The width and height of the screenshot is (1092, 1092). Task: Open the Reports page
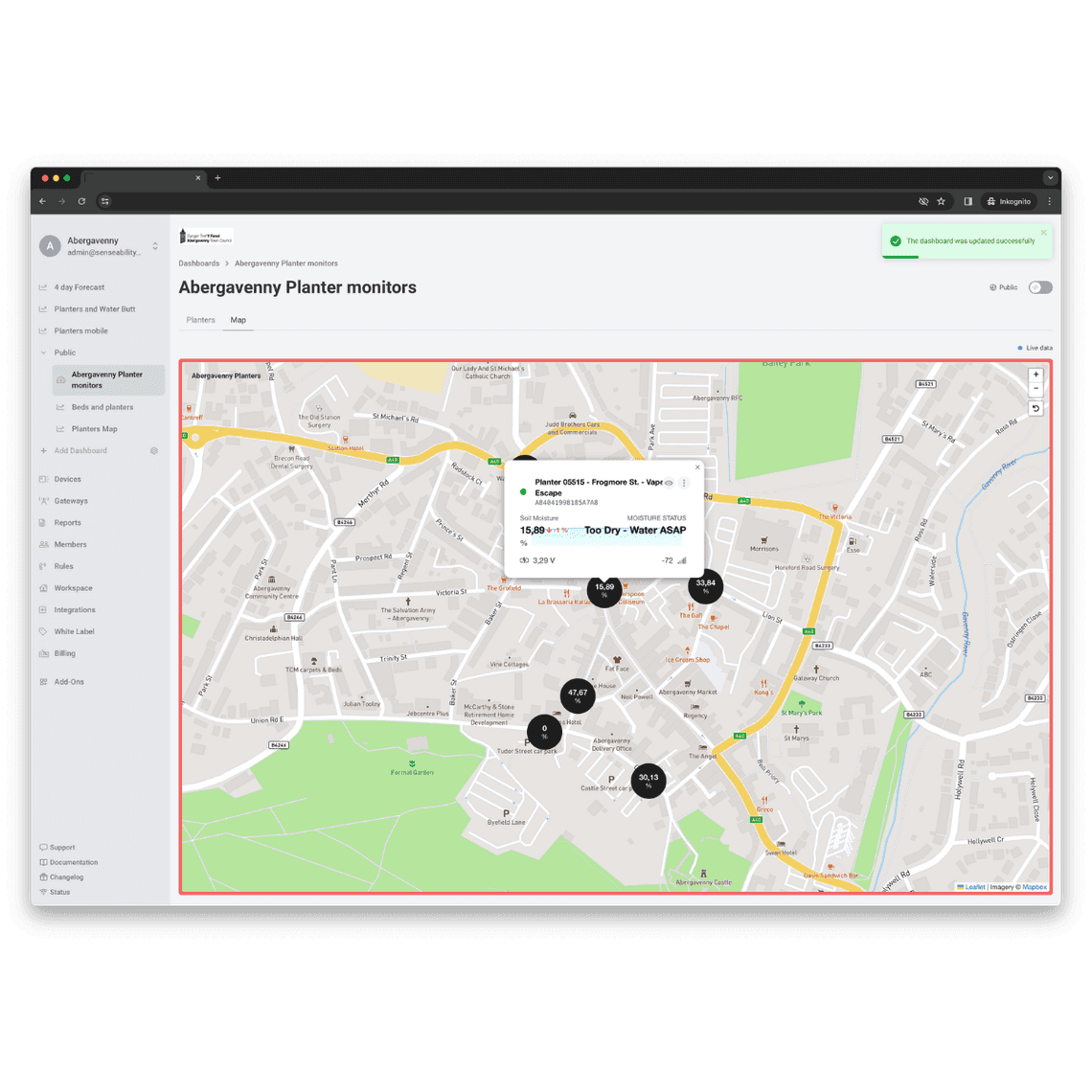pos(68,522)
